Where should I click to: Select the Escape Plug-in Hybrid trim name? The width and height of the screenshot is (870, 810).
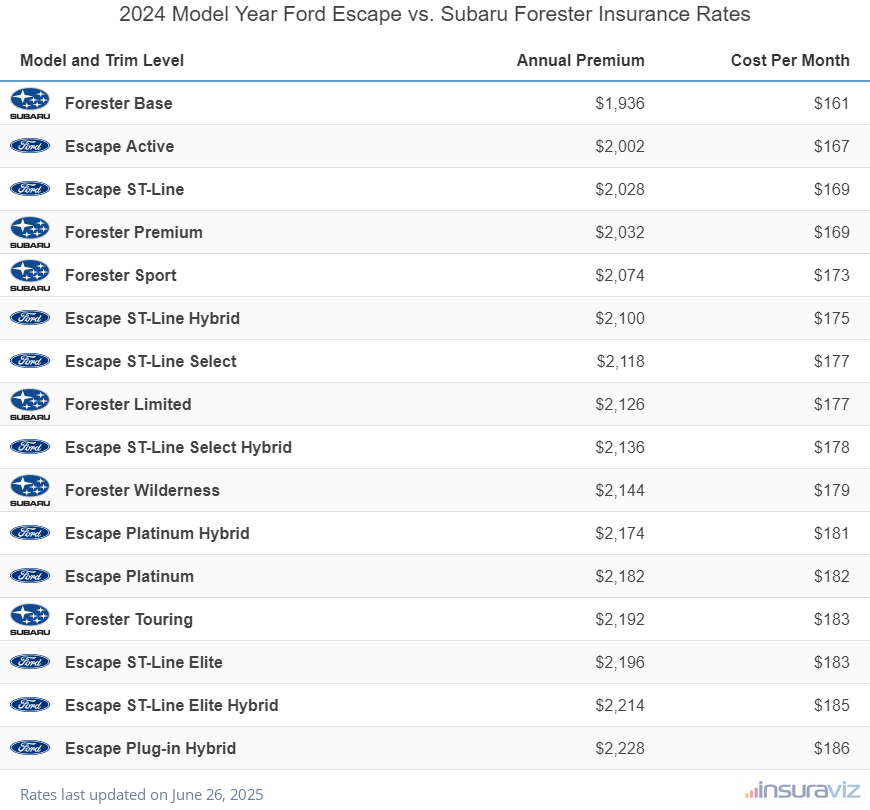150,748
